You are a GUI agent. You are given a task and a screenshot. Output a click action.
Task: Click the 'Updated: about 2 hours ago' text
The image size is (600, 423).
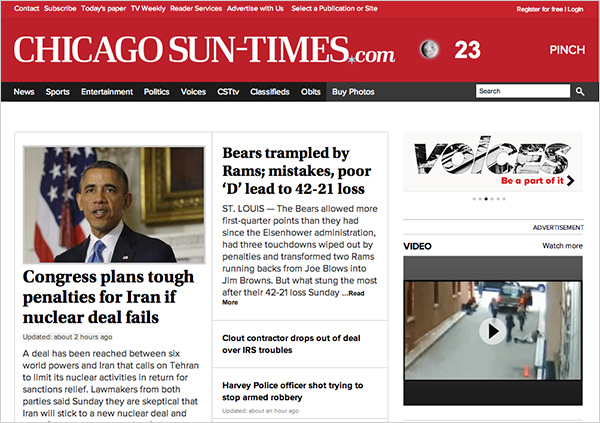point(67,337)
